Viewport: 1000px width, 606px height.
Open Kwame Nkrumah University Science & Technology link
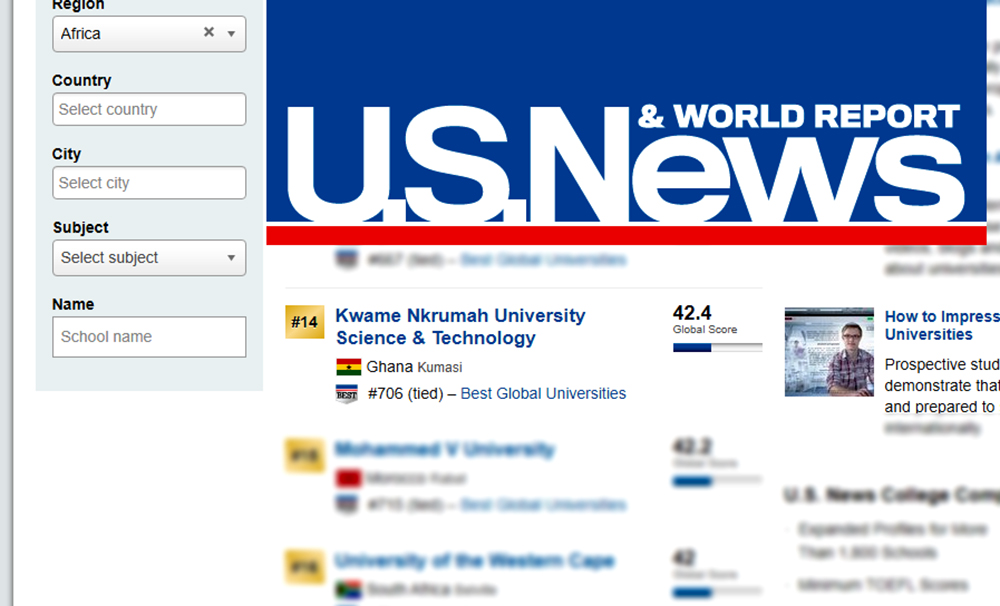point(460,327)
